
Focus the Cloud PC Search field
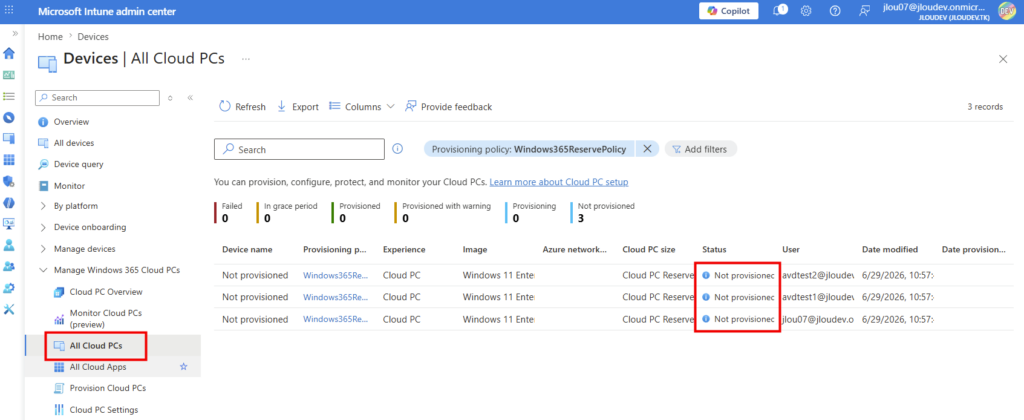299,150
